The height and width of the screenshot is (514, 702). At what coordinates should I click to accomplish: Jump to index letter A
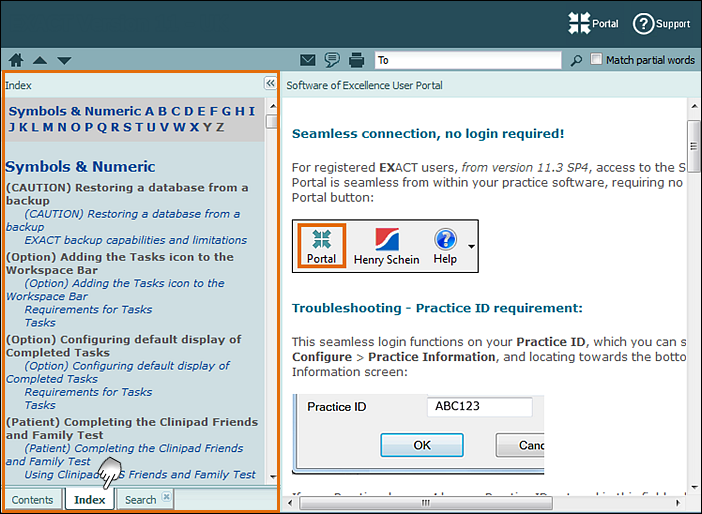pos(149,111)
